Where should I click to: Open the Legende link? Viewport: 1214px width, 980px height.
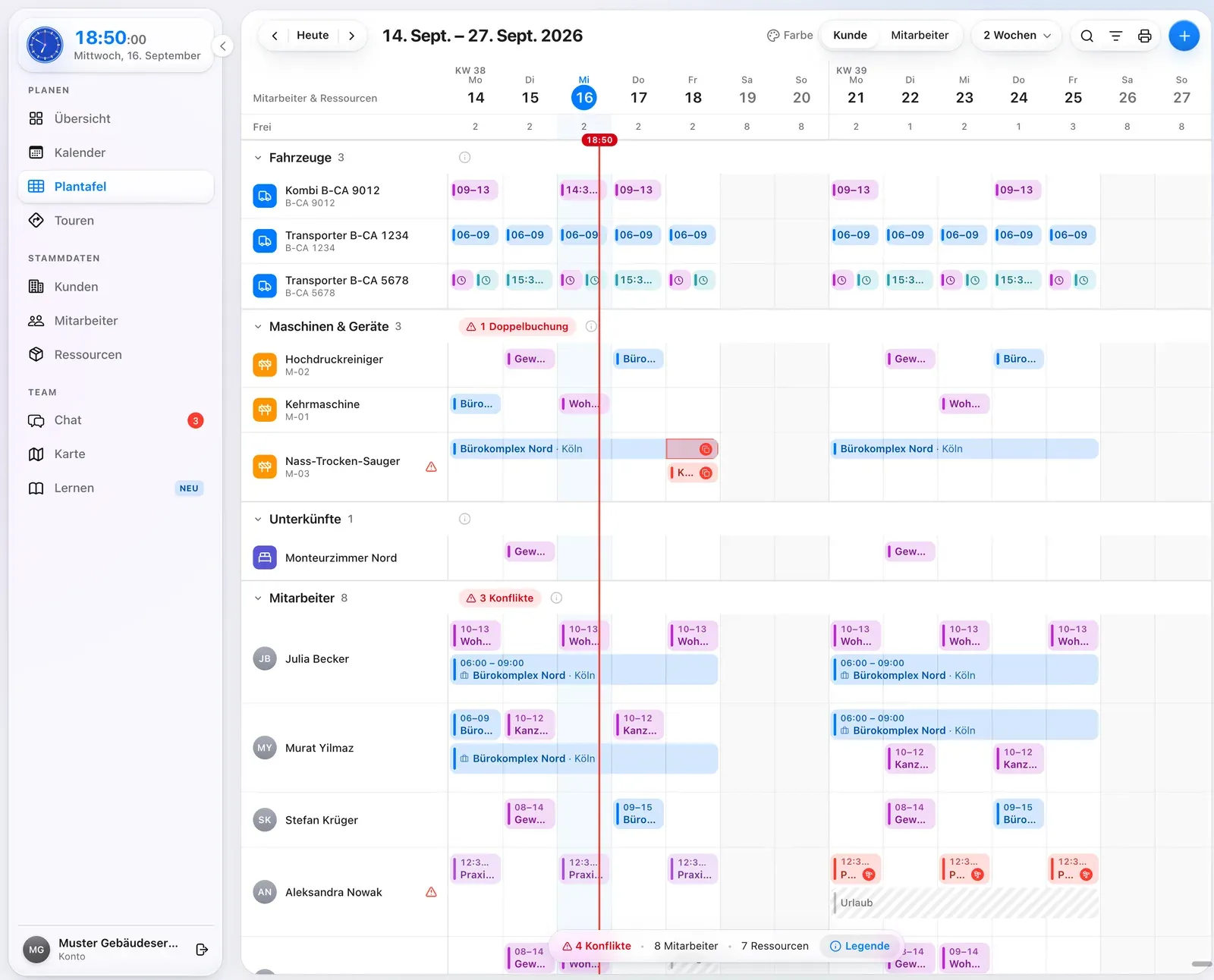[860, 946]
